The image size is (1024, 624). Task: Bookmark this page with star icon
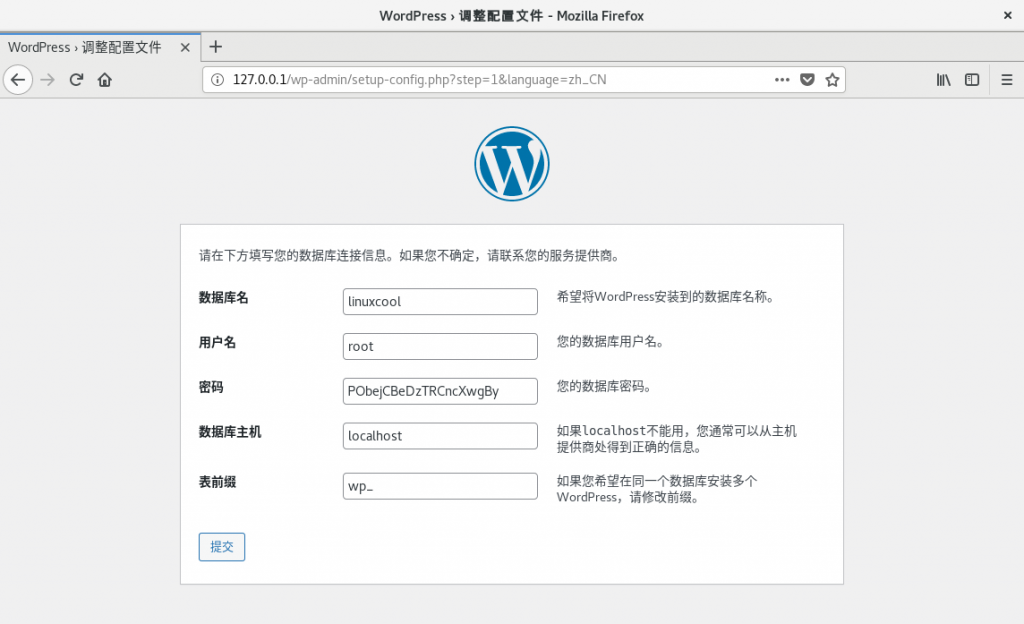831,80
